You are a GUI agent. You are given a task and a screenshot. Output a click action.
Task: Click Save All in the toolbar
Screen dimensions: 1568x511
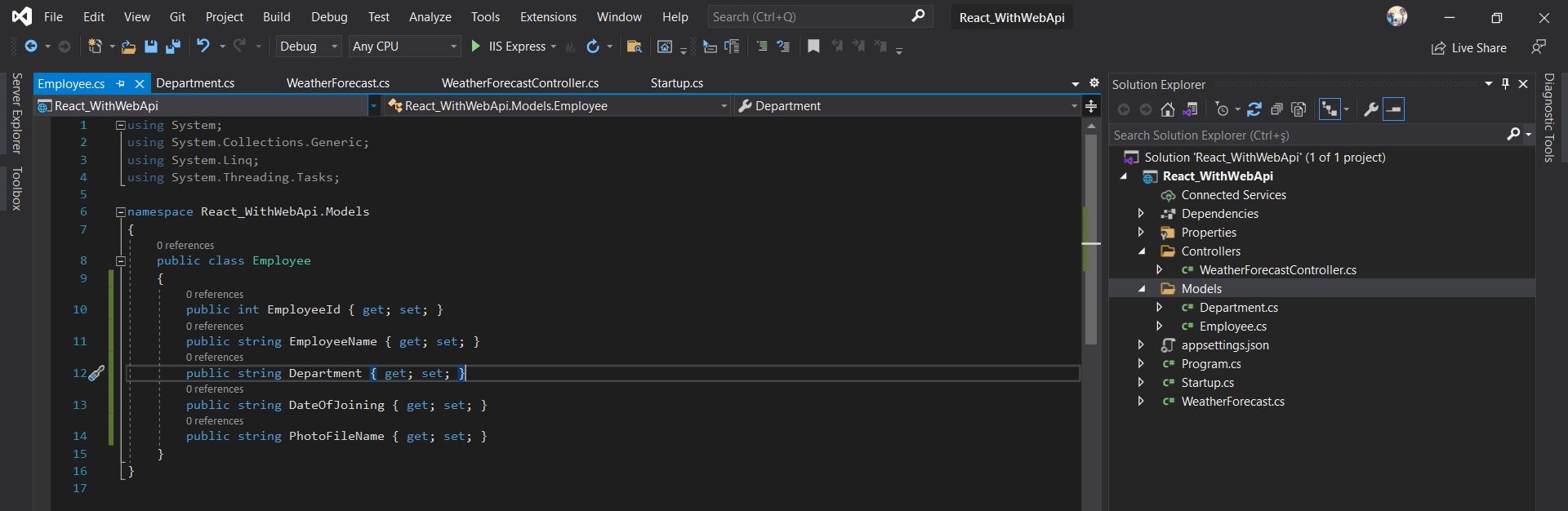click(x=173, y=47)
